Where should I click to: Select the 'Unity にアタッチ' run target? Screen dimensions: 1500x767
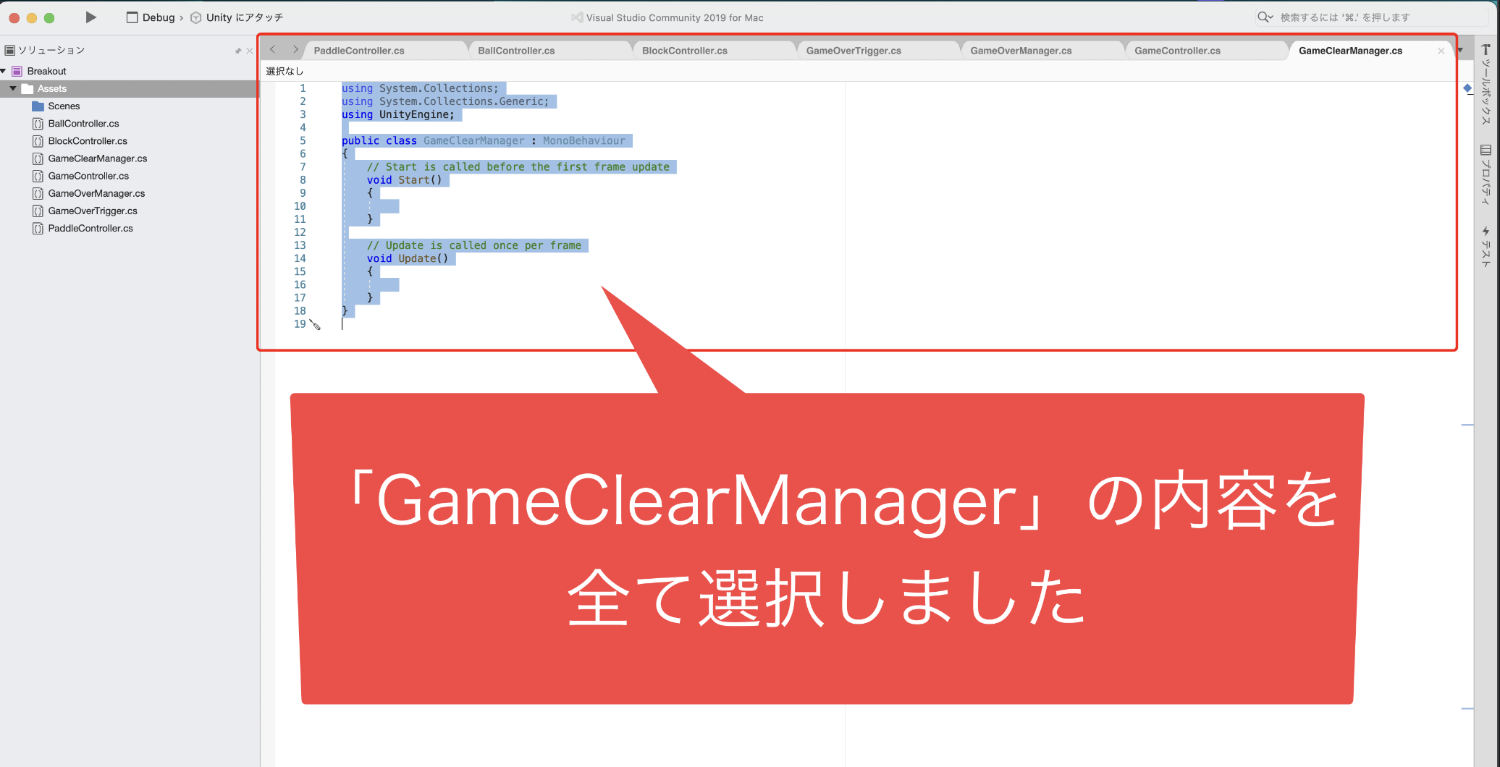pos(236,18)
